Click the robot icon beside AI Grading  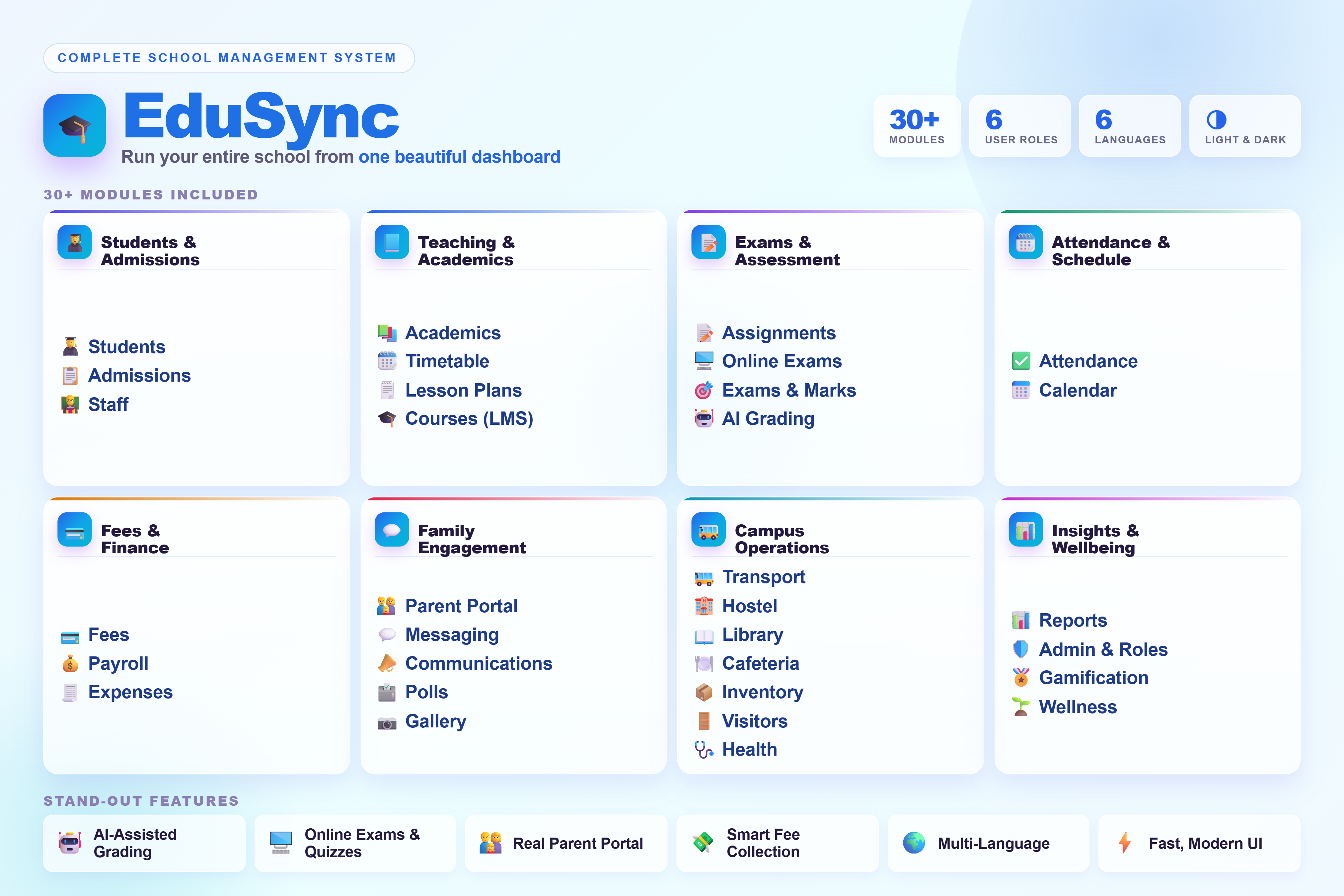[x=704, y=419]
